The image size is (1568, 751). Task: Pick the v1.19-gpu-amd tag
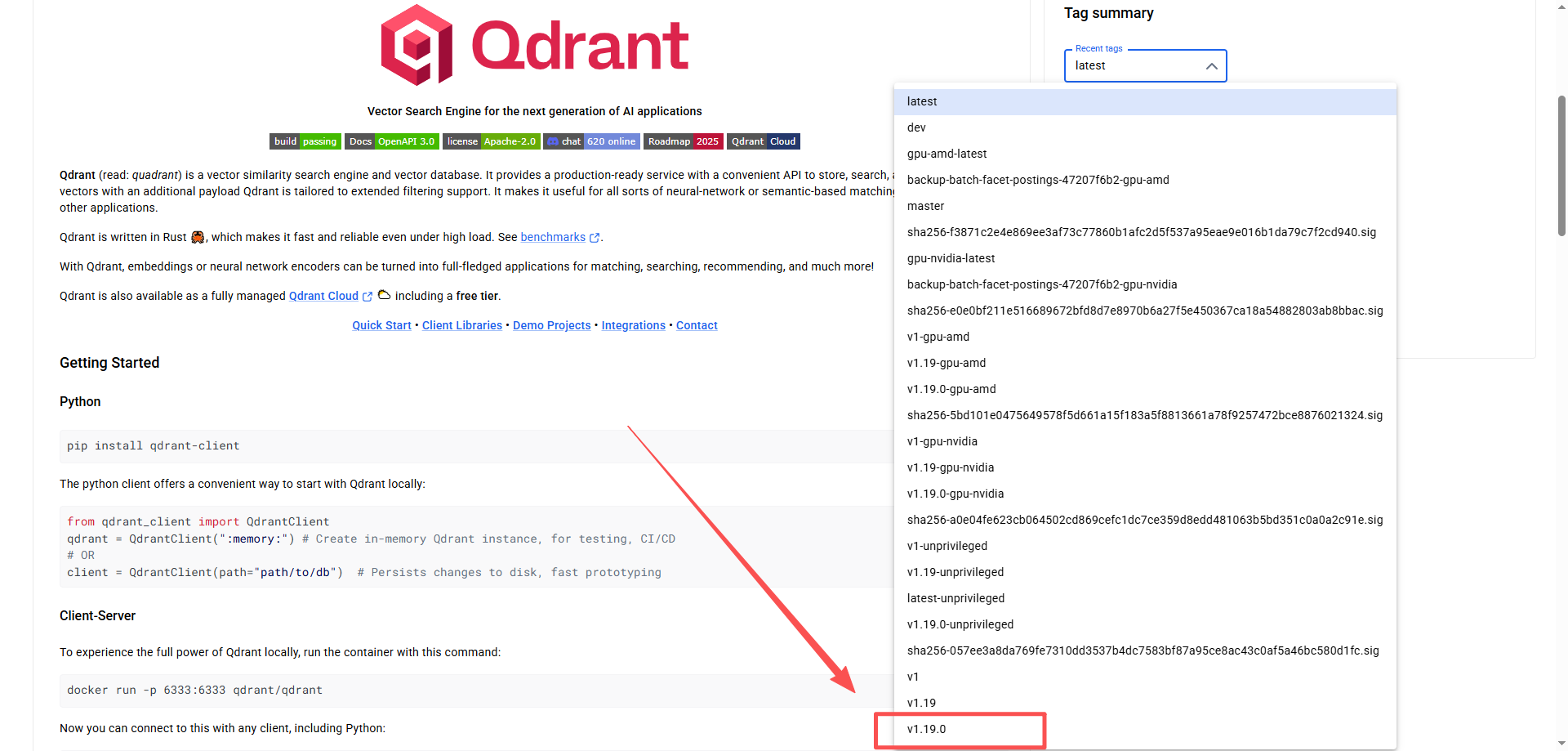[1145, 363]
